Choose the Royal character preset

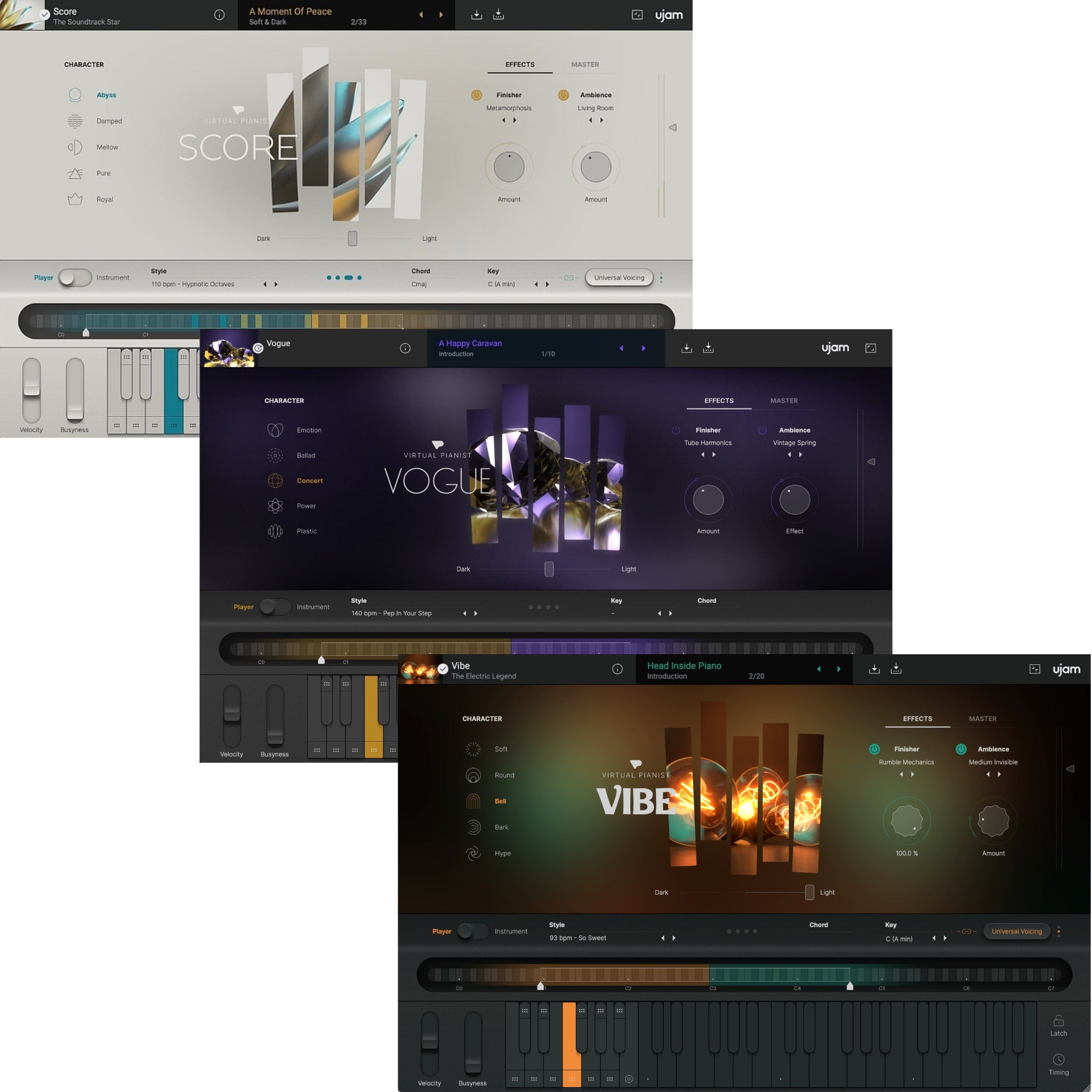105,200
